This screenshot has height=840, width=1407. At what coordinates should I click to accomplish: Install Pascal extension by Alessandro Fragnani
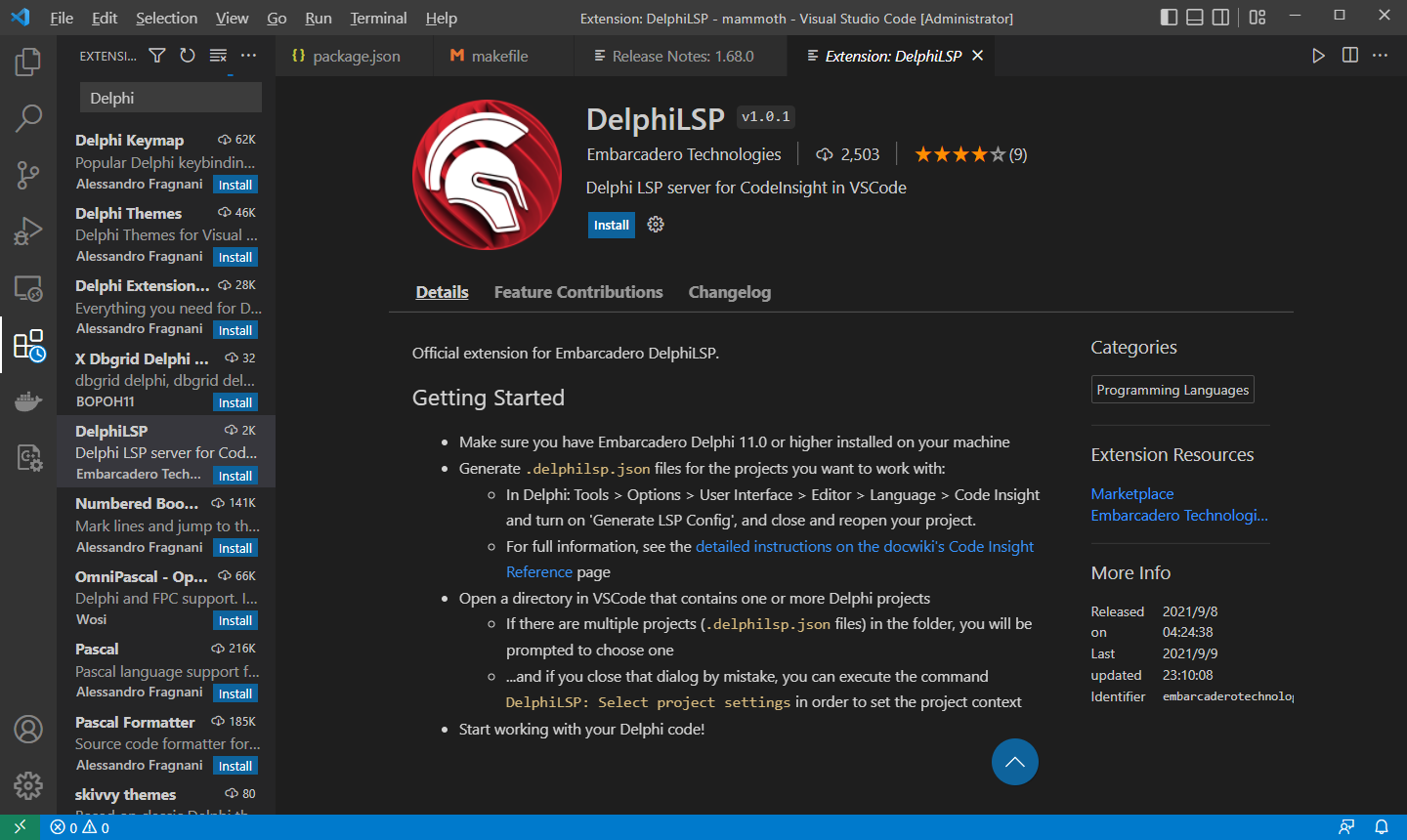tap(235, 693)
